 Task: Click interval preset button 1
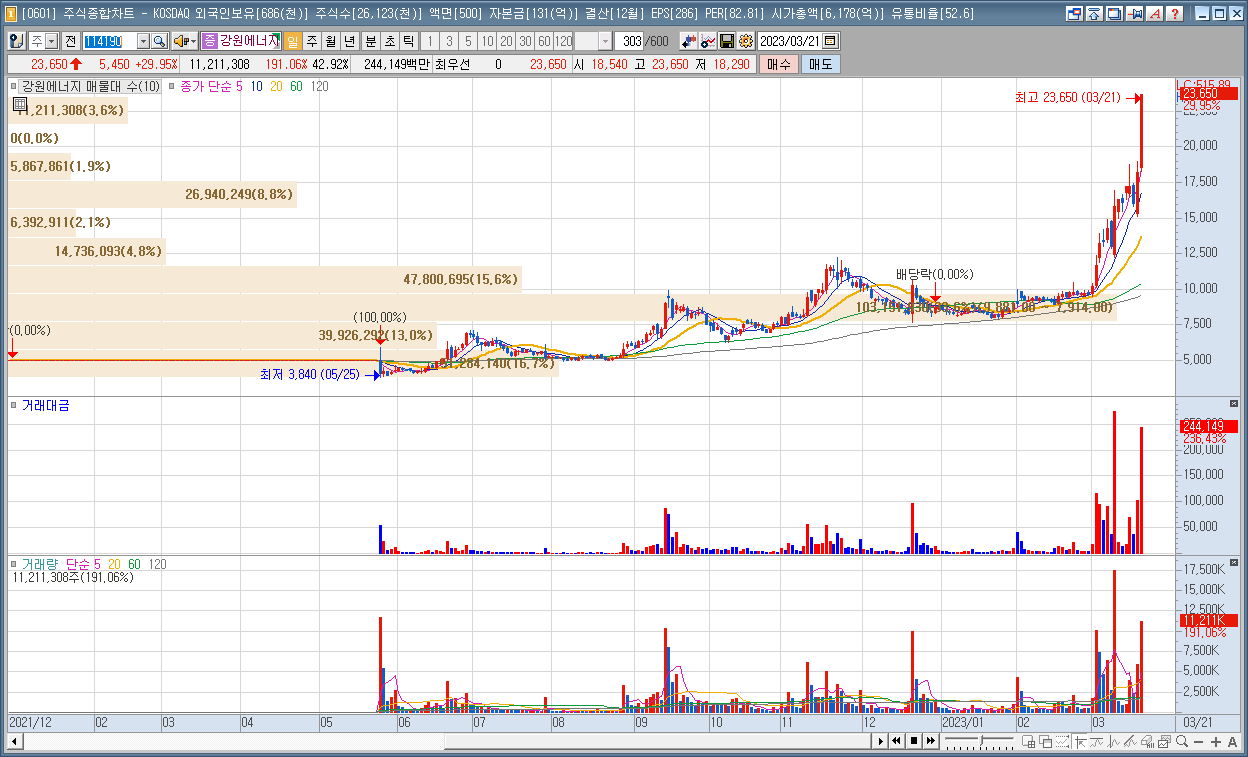[430, 41]
